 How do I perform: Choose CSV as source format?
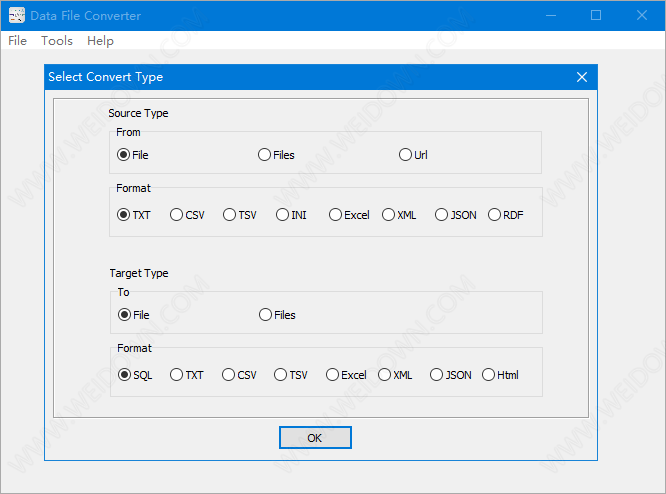click(x=187, y=215)
